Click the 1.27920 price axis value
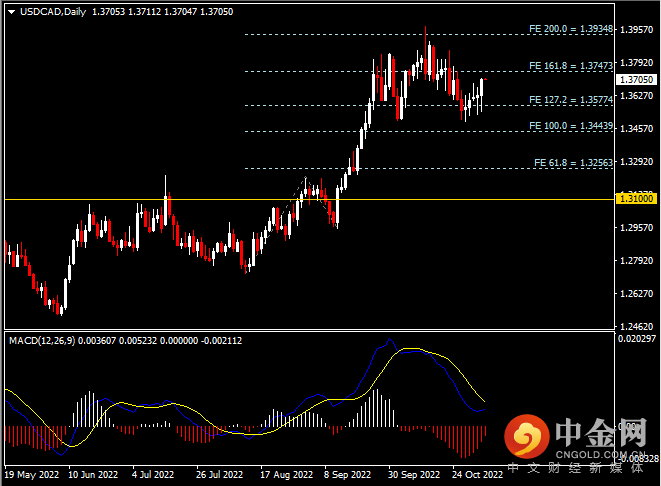This screenshot has width=661, height=486. 637,261
